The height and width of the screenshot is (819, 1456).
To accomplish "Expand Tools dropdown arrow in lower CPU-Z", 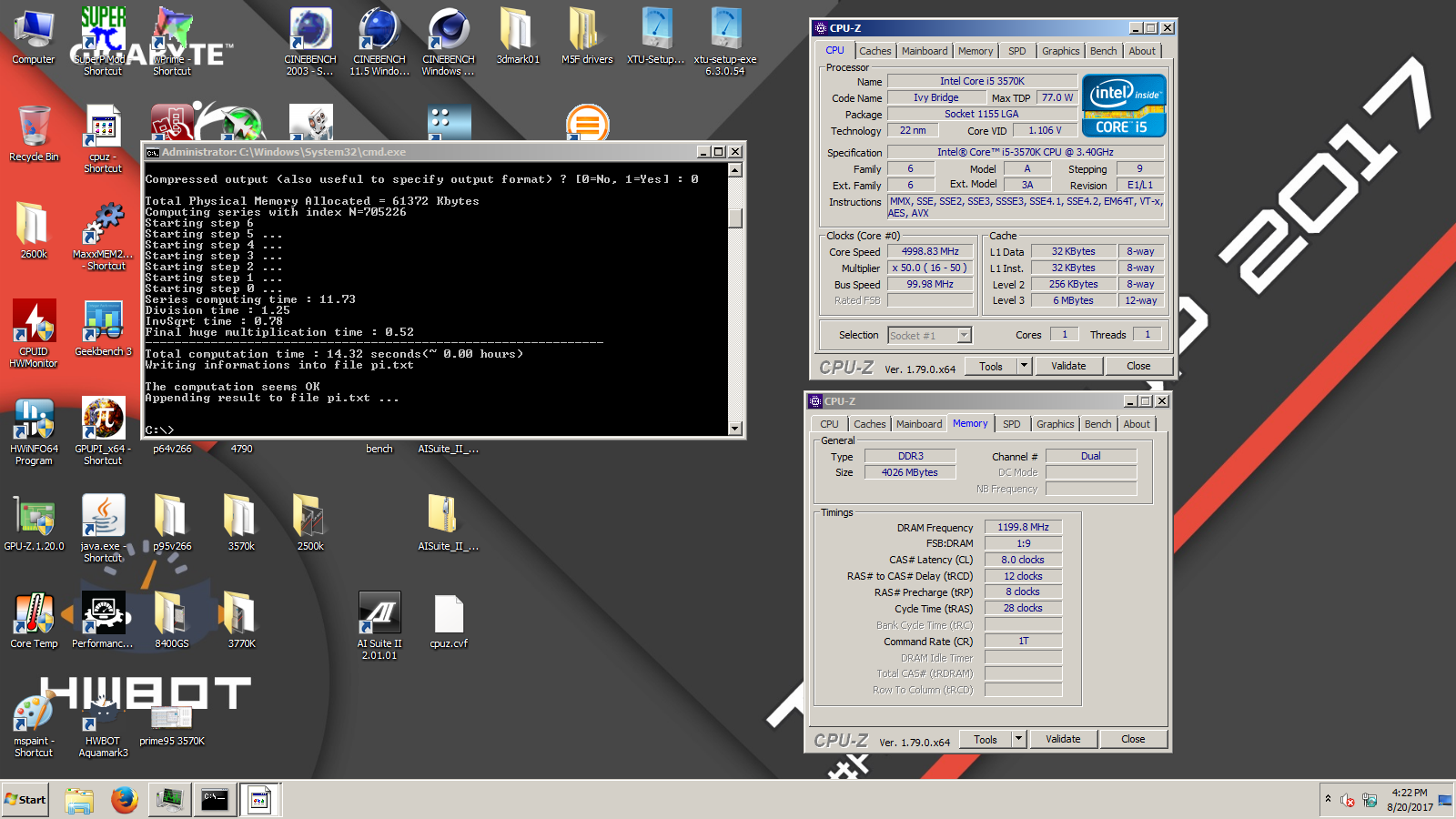I will pos(1018,739).
